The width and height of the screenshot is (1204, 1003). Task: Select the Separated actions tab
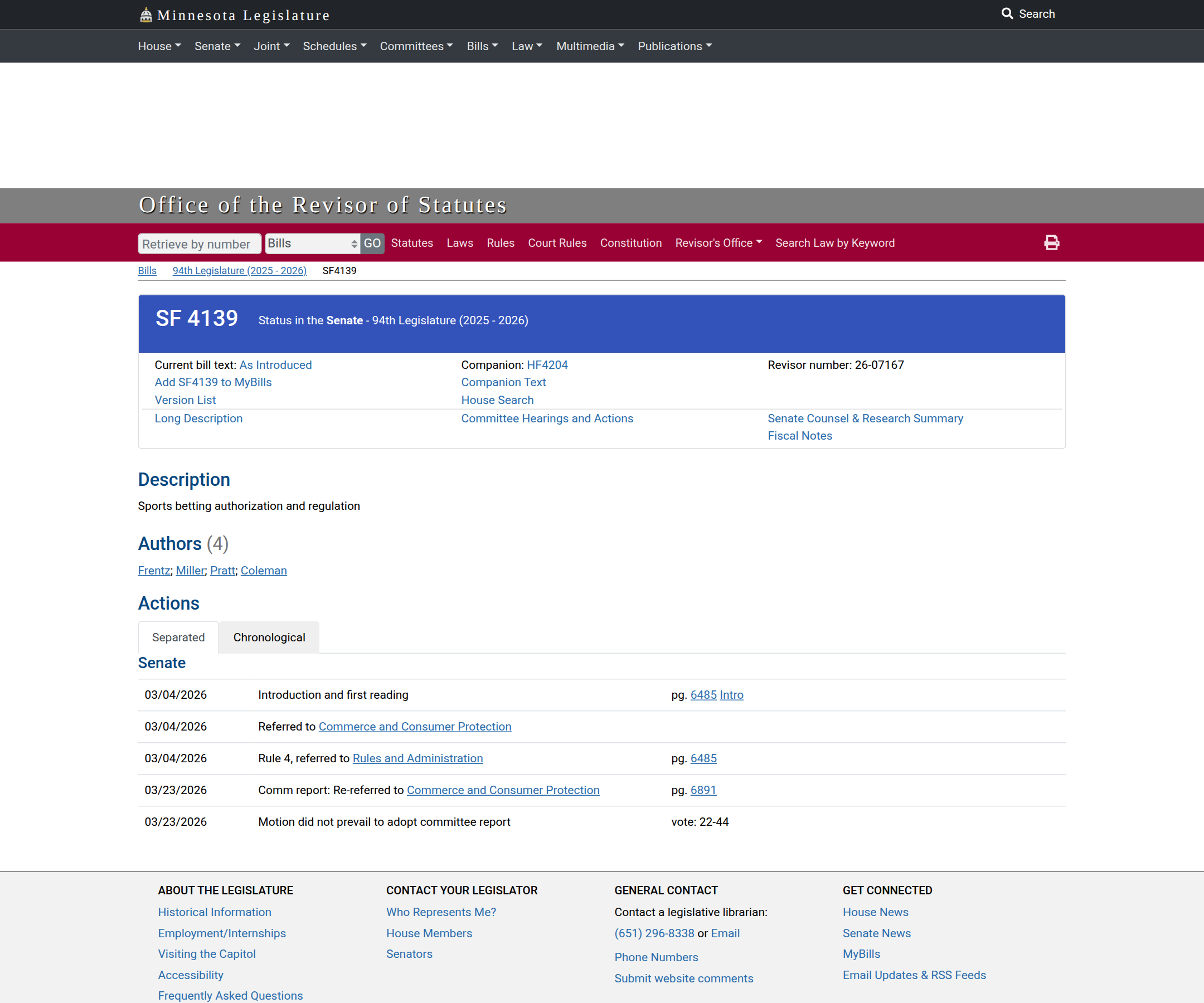click(178, 637)
